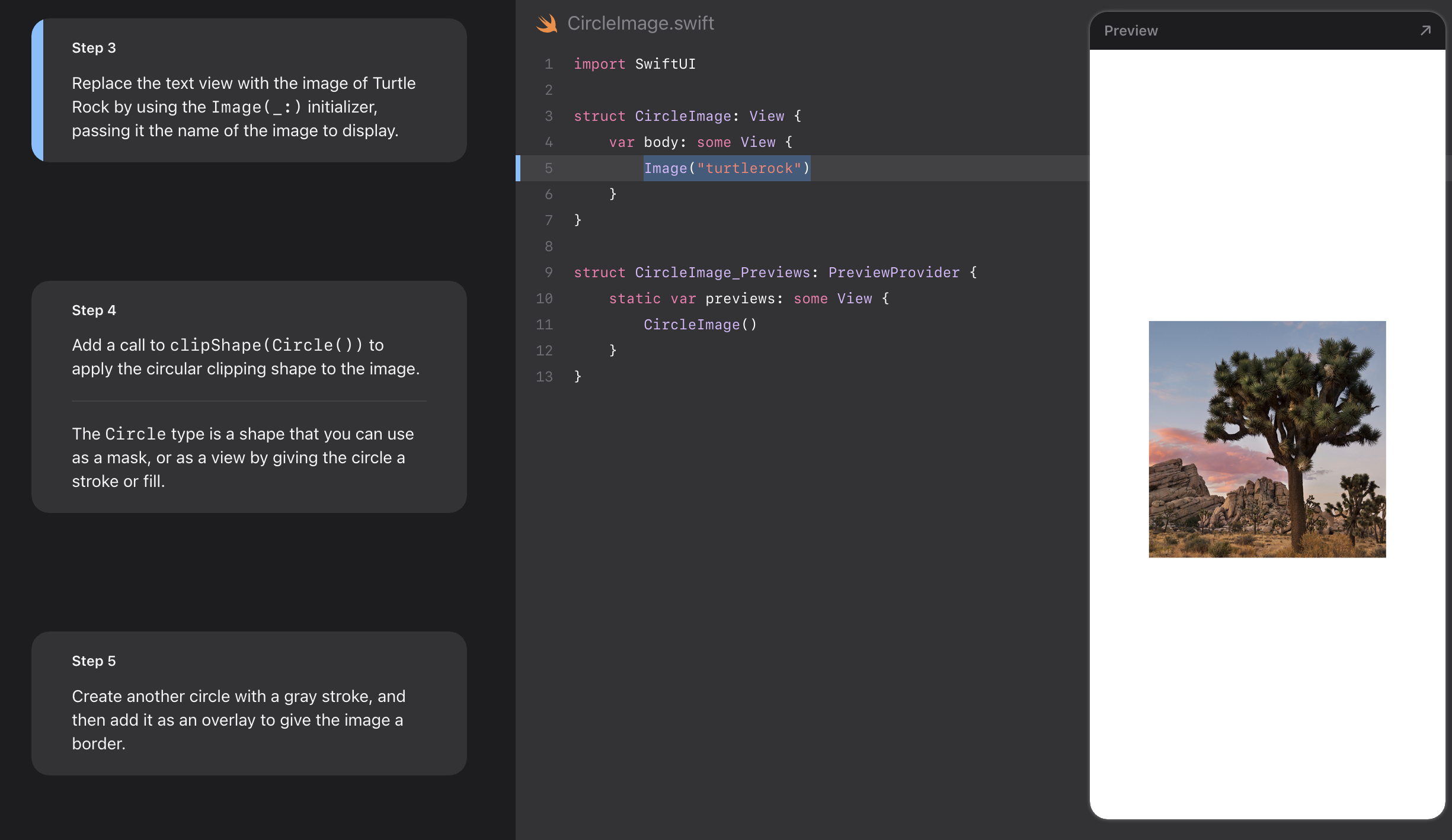1452x840 pixels.
Task: Click line number 13 in the gutter
Action: pos(544,377)
